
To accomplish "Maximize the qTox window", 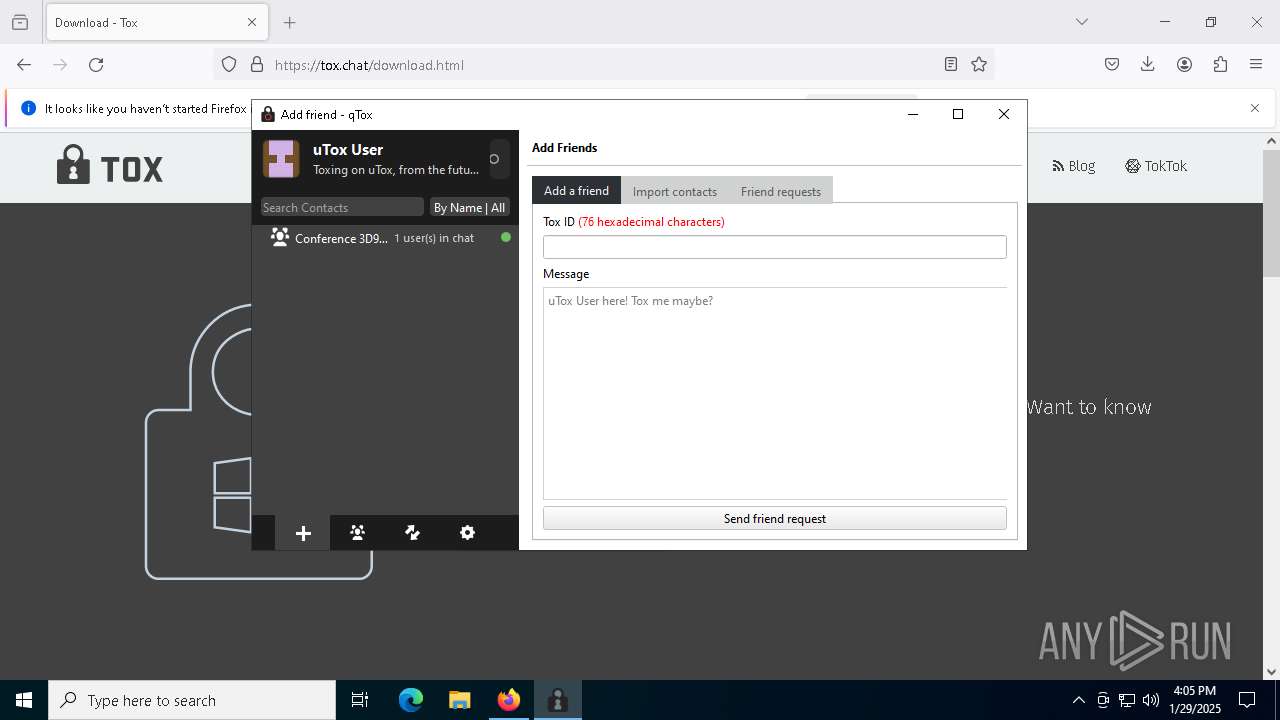I will click(x=958, y=114).
